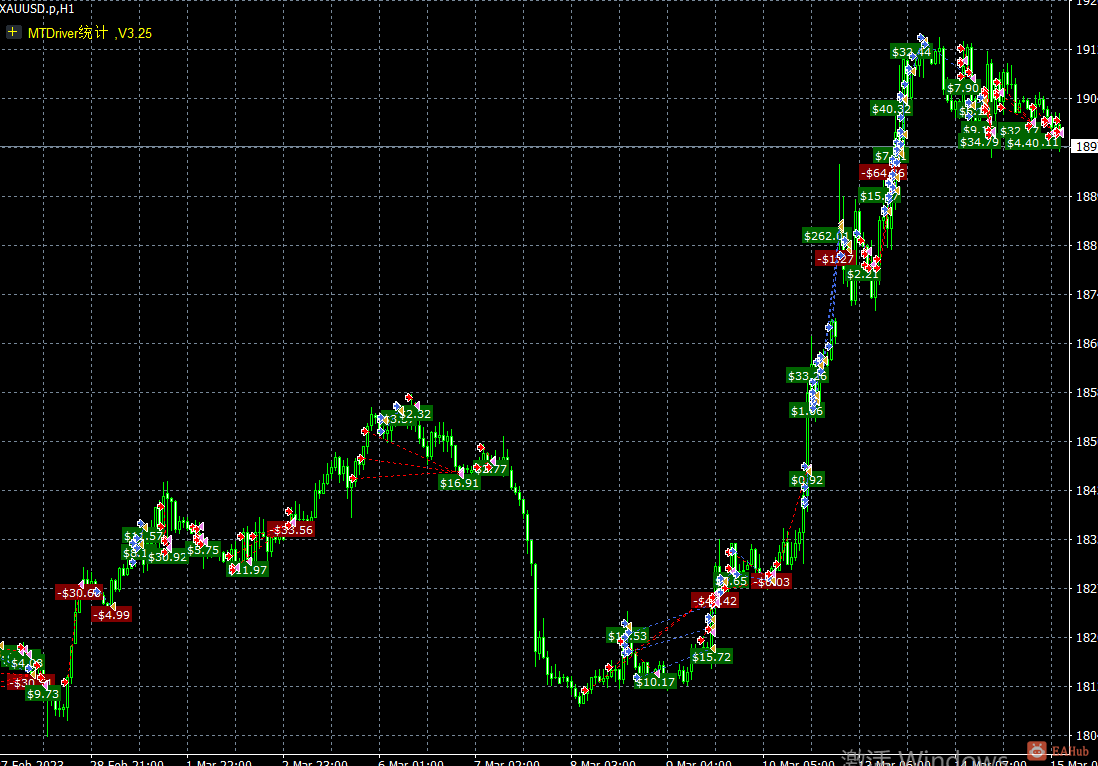Select the $34.79 profit label
Image resolution: width=1098 pixels, height=766 pixels.
(979, 142)
